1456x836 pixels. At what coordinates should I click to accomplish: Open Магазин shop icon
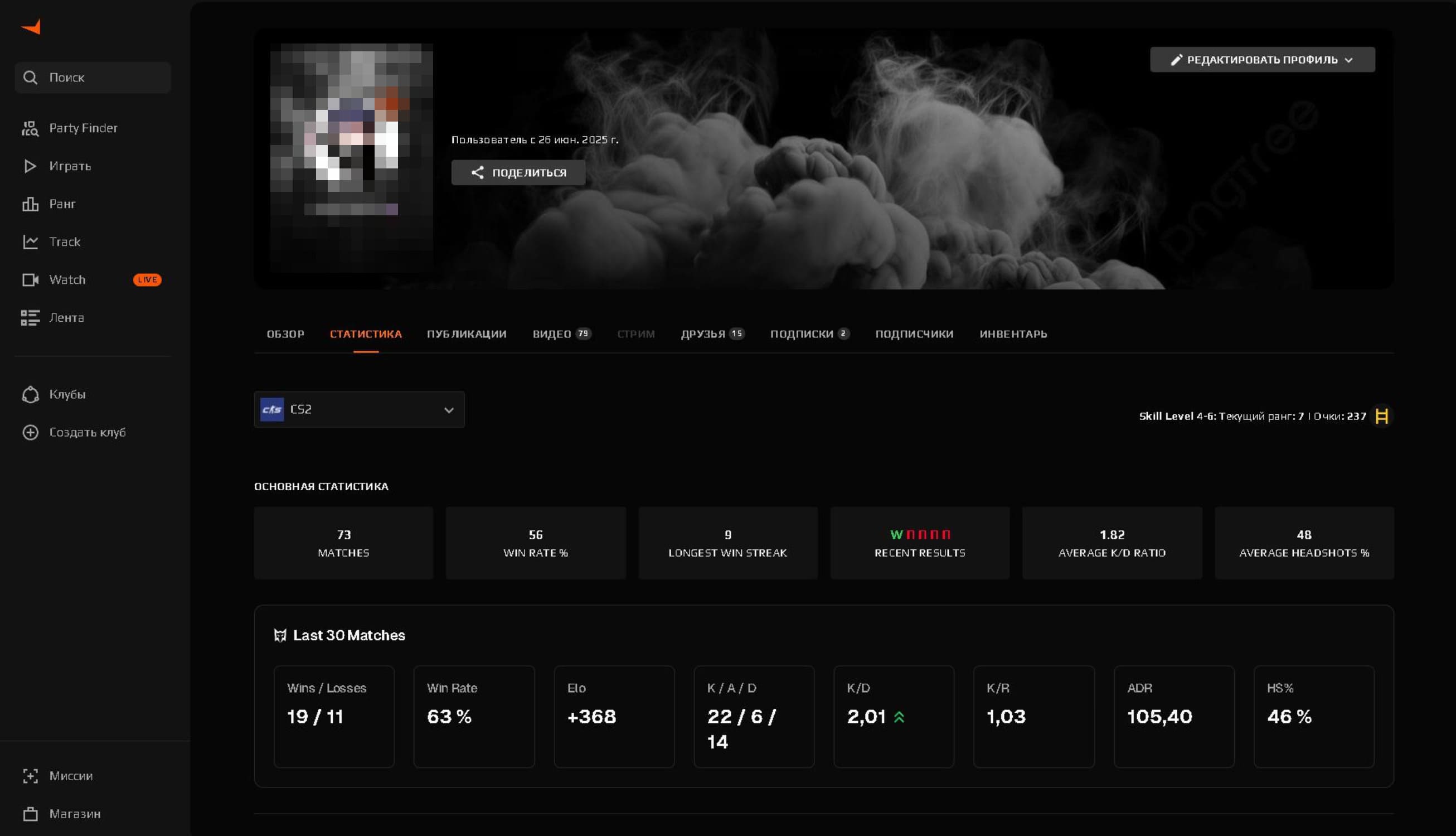30,814
